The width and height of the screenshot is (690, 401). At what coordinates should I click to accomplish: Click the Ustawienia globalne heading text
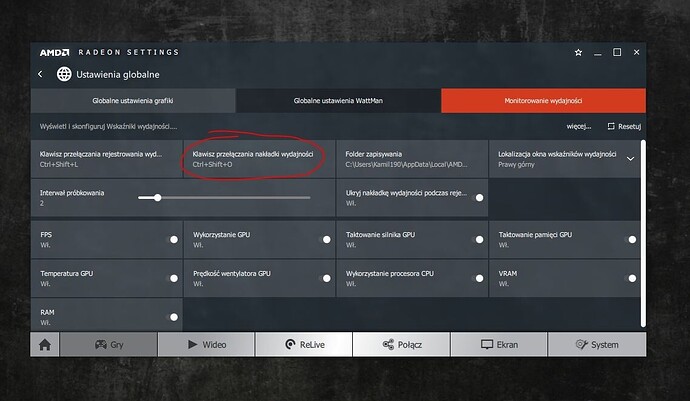118,74
